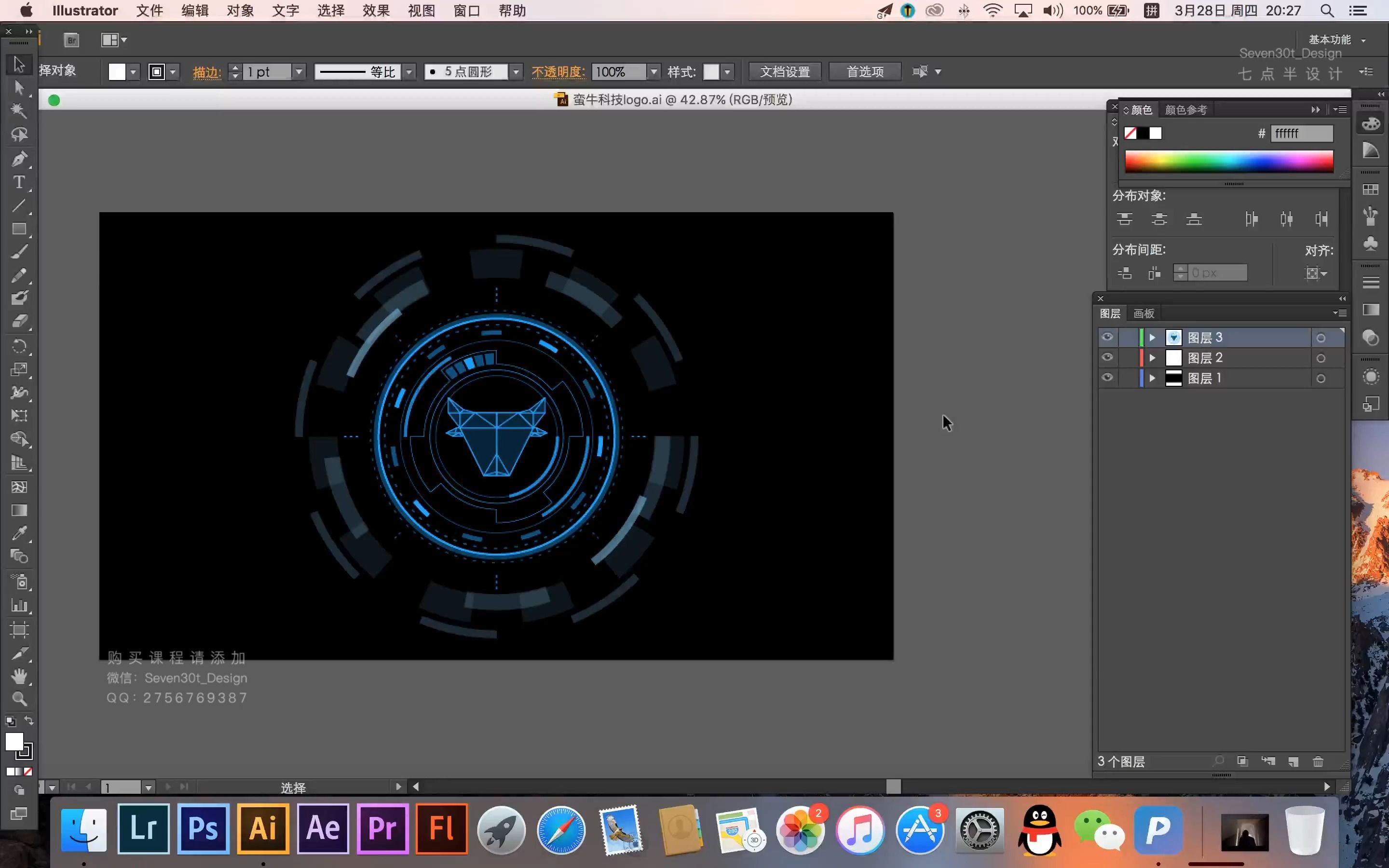The width and height of the screenshot is (1389, 868).
Task: Click target circle of 图层 3
Action: click(1321, 338)
